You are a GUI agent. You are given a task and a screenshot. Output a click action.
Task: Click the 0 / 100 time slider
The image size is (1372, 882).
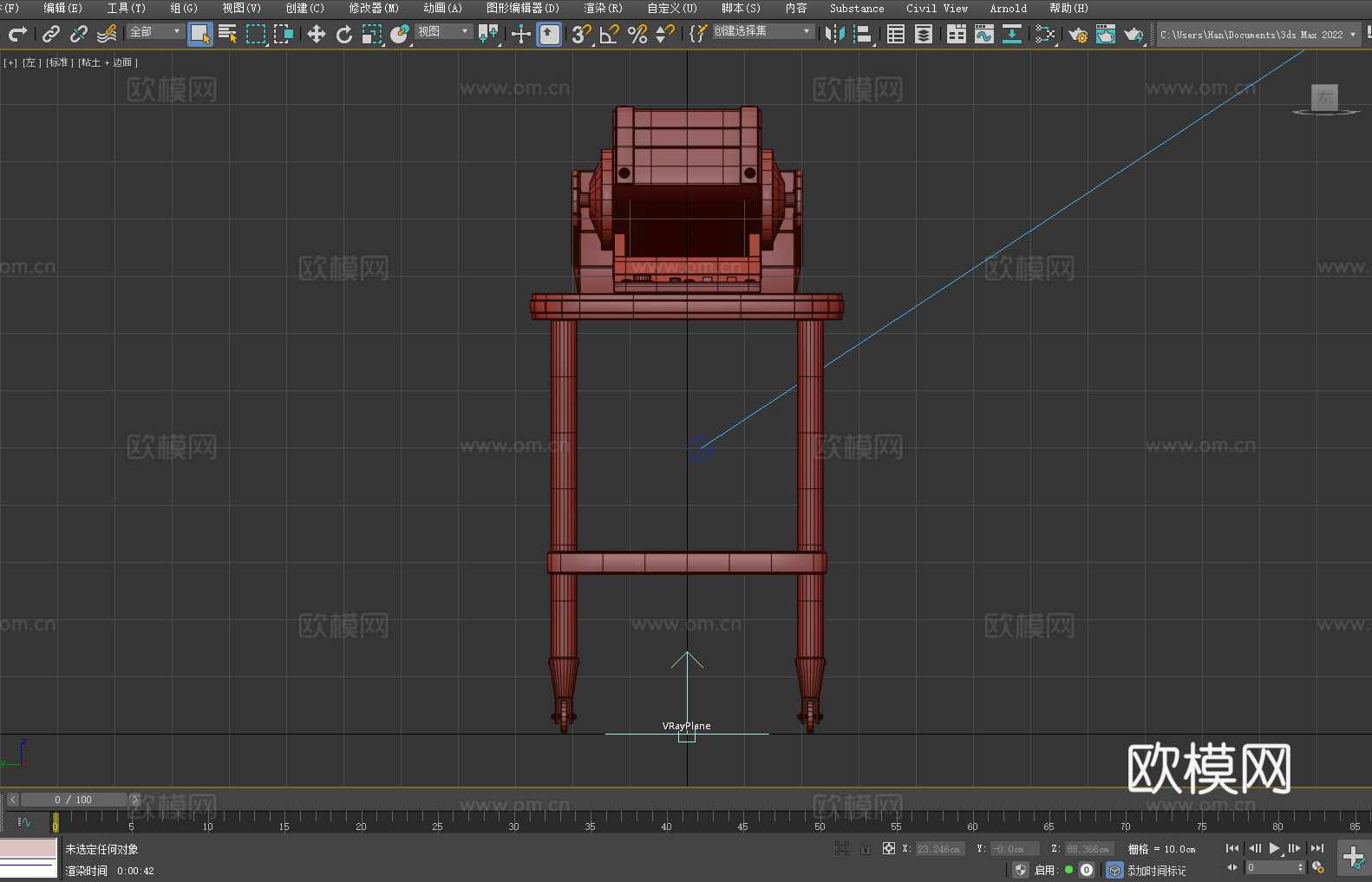coord(74,800)
